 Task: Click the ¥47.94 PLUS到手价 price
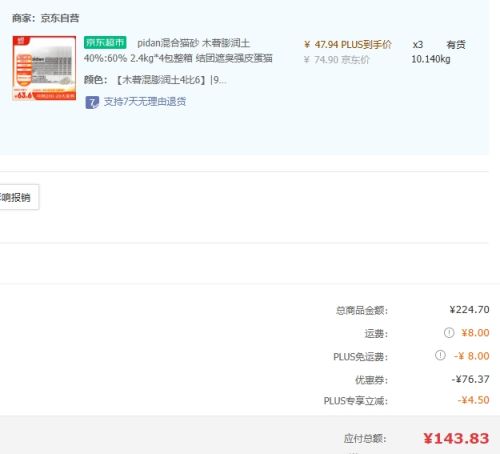[348, 44]
